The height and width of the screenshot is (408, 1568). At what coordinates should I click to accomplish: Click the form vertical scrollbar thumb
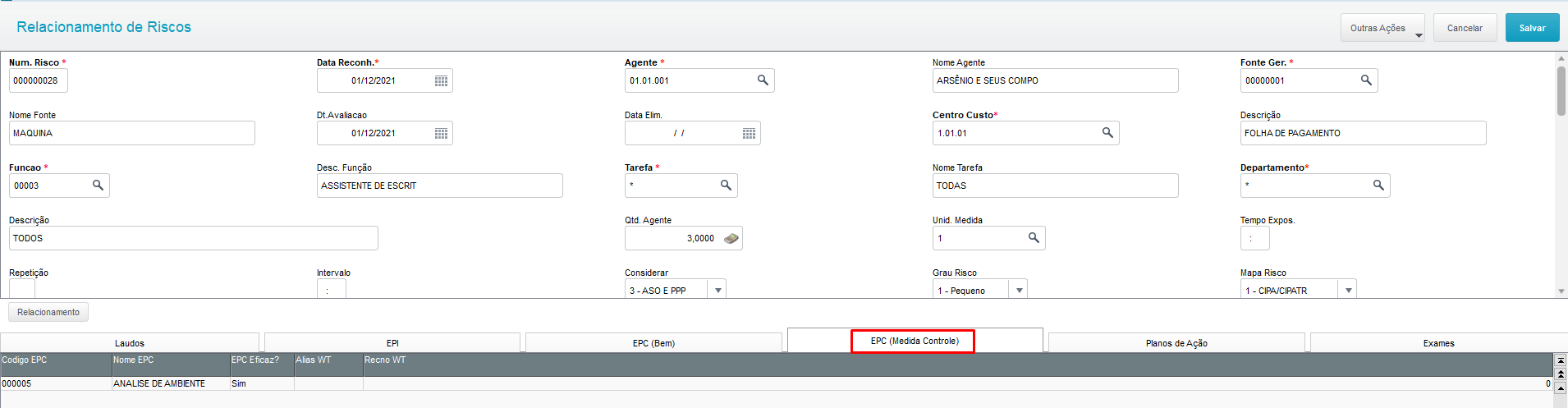click(1561, 91)
